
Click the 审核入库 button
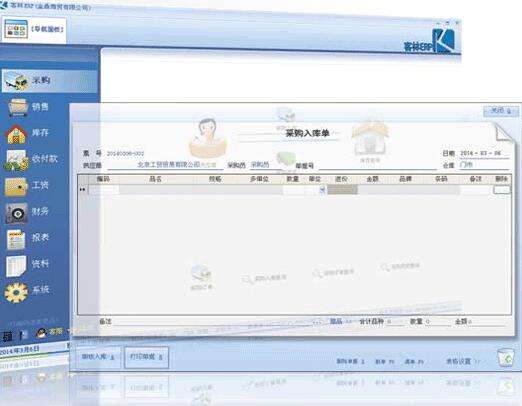click(98, 357)
